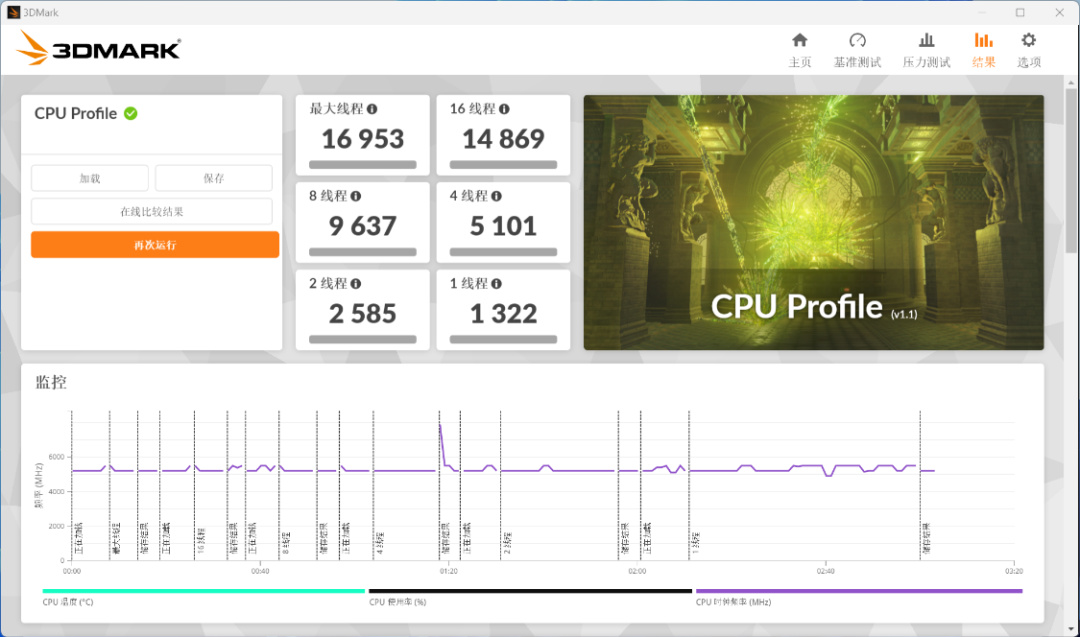The width and height of the screenshot is (1080, 637).
Task: Click info icon next to 16 线程
Action: pos(504,109)
